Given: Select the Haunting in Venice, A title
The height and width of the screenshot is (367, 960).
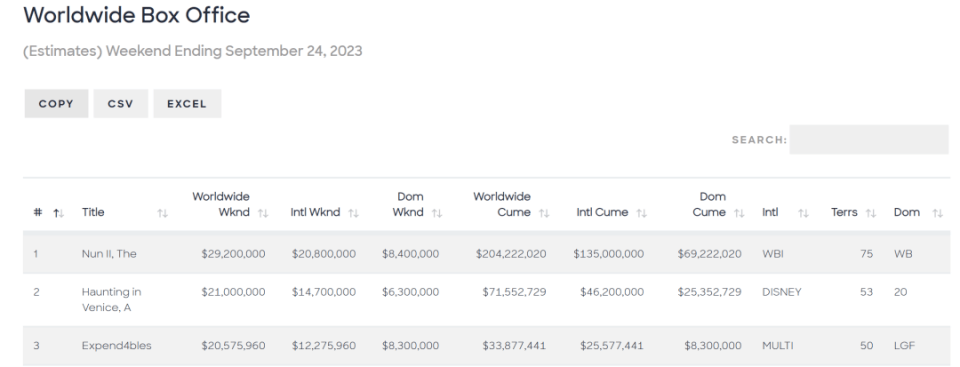Looking at the screenshot, I should tap(111, 300).
